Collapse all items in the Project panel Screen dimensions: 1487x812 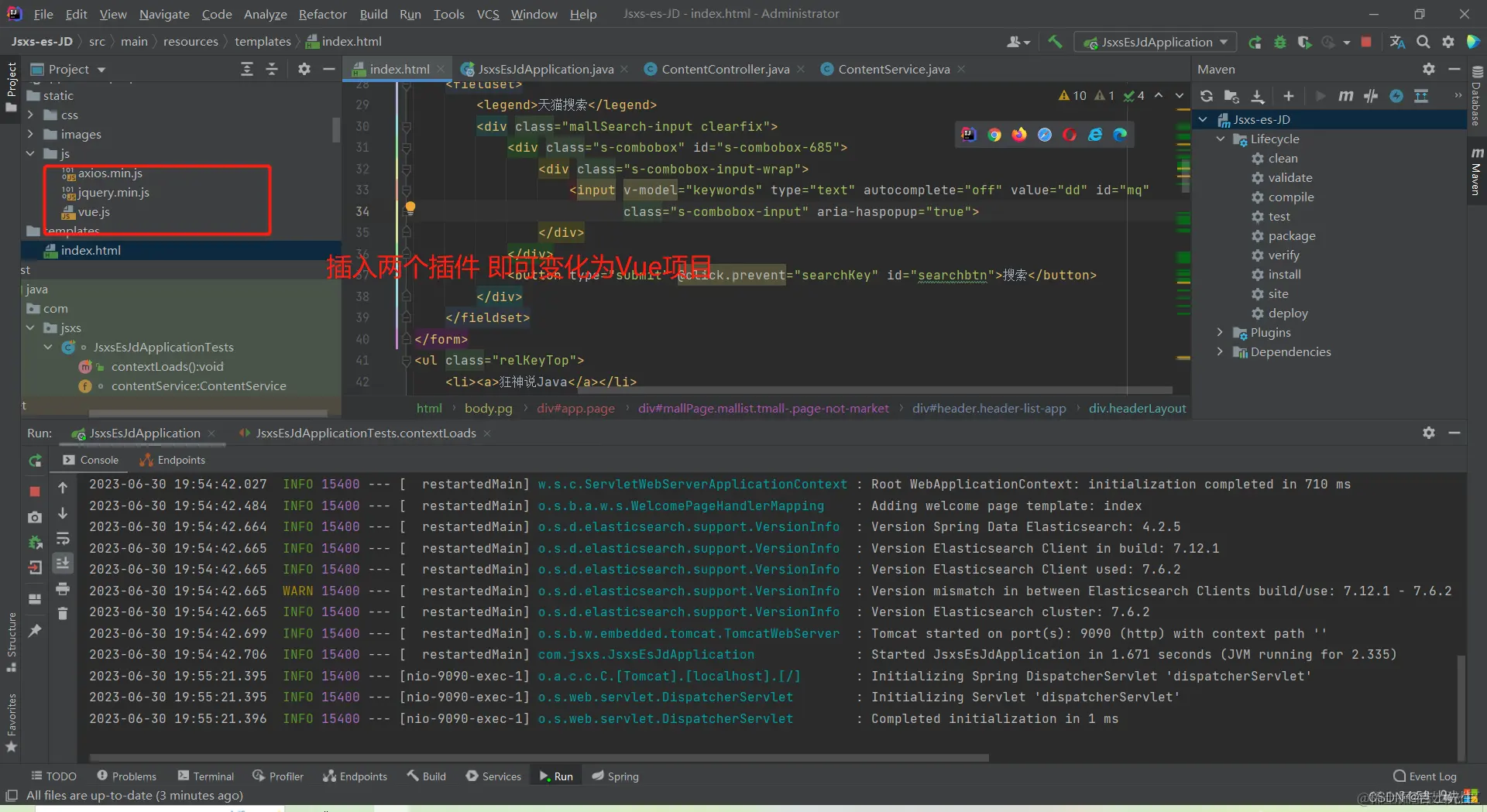[272, 69]
